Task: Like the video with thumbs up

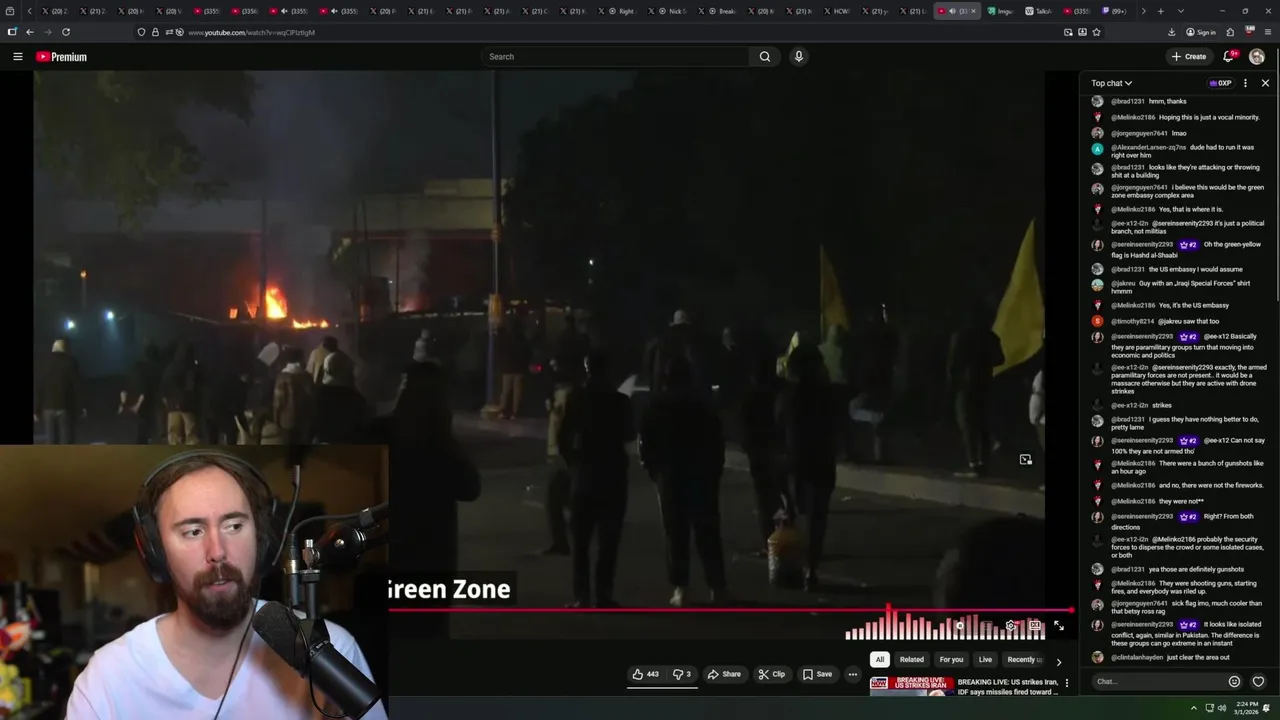Action: coord(645,674)
